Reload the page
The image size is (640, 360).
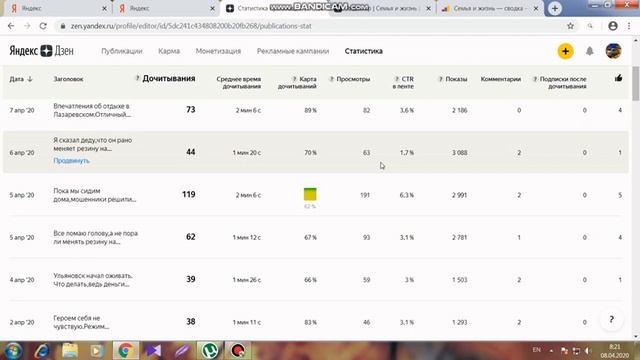(x=43, y=26)
